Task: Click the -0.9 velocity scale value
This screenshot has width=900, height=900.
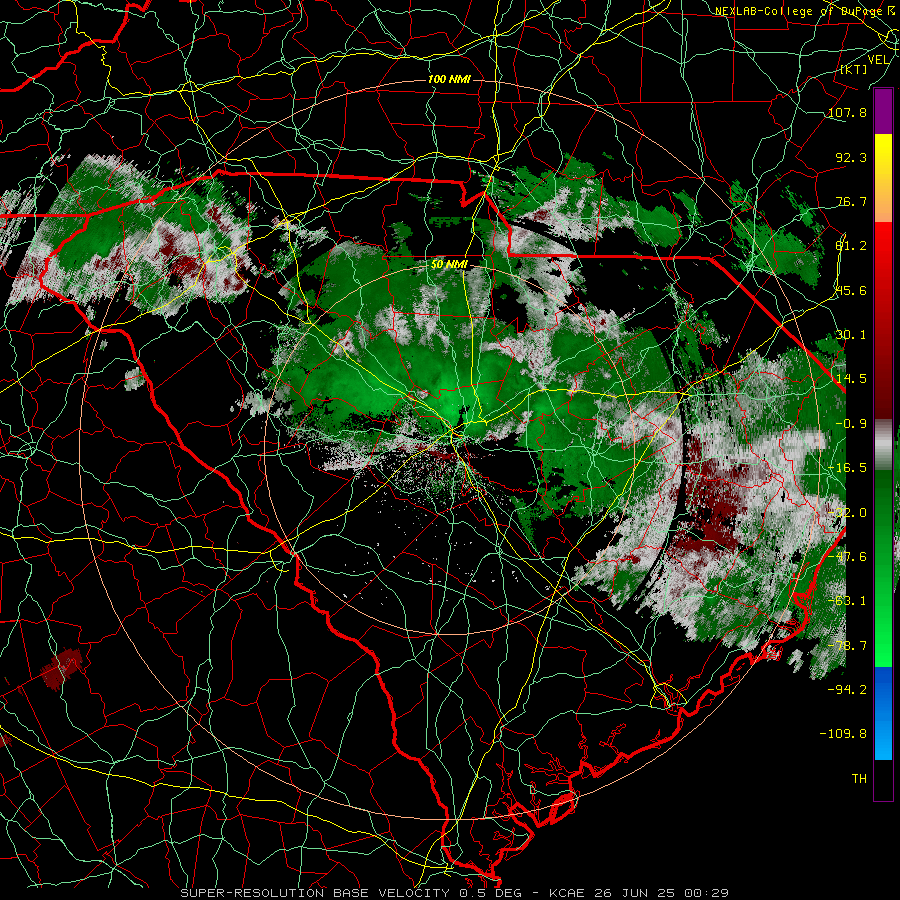Action: [x=851, y=424]
